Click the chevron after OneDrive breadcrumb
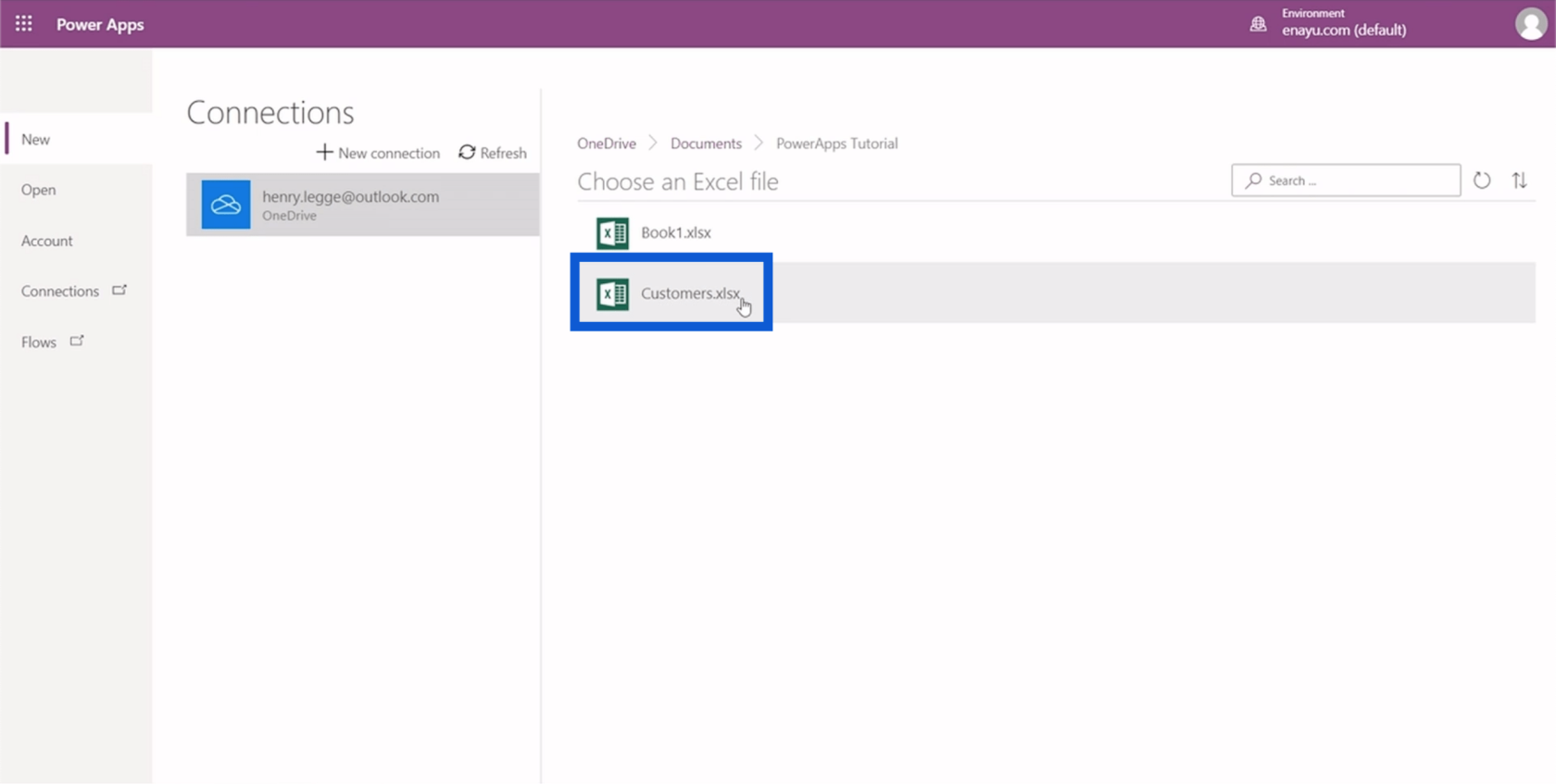 tap(653, 143)
